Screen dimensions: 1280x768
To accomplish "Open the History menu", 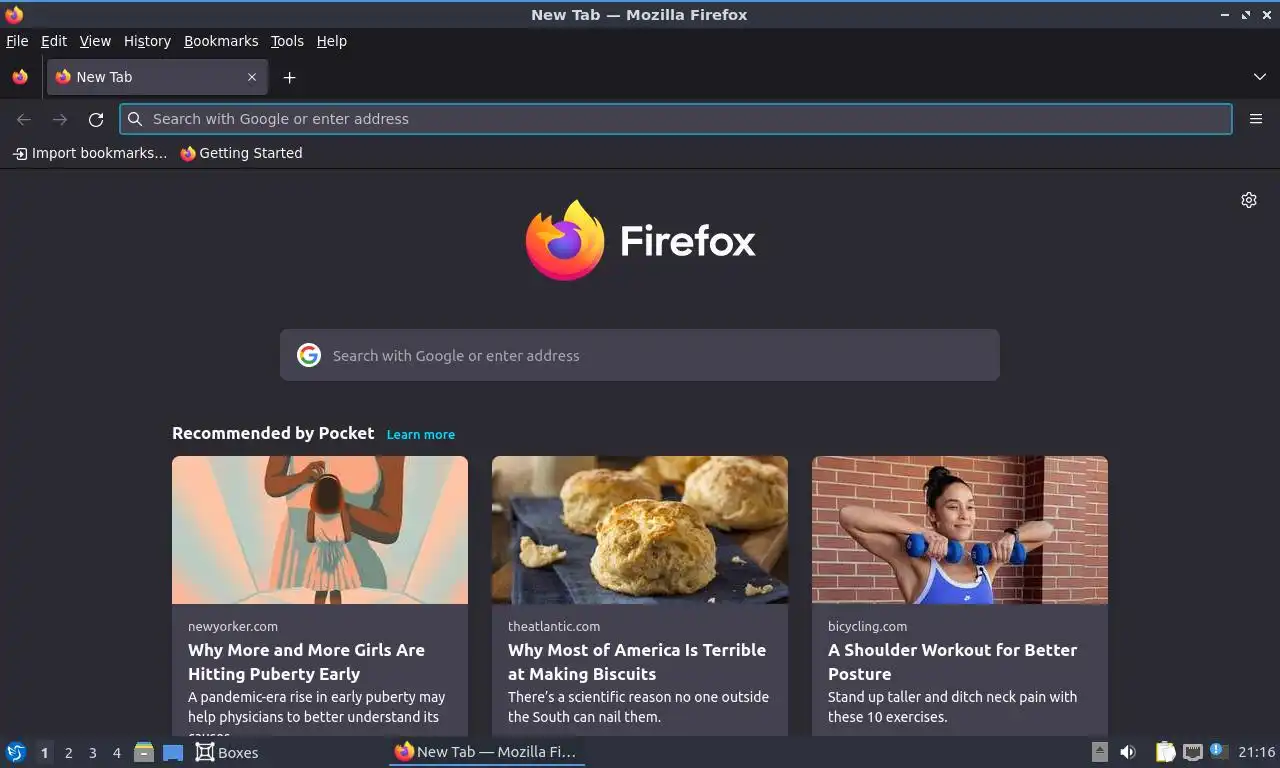I will coord(147,41).
